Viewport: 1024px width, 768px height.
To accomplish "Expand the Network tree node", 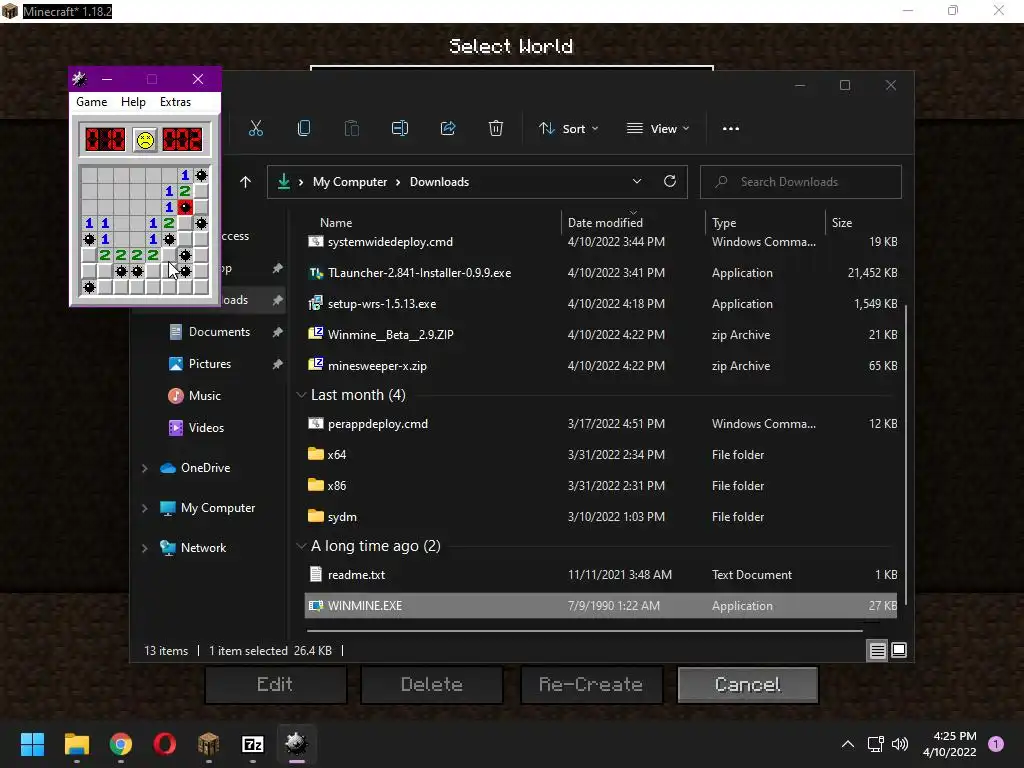I will (144, 548).
